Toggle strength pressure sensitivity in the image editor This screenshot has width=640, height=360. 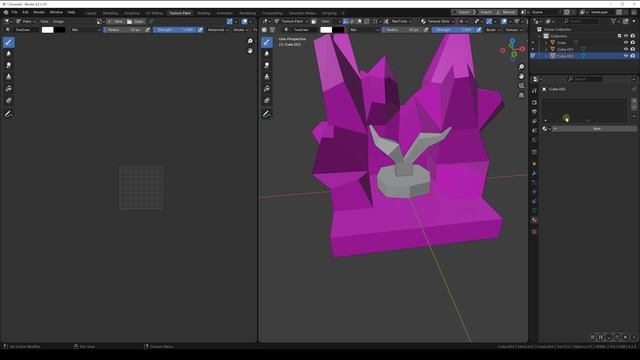(200, 30)
